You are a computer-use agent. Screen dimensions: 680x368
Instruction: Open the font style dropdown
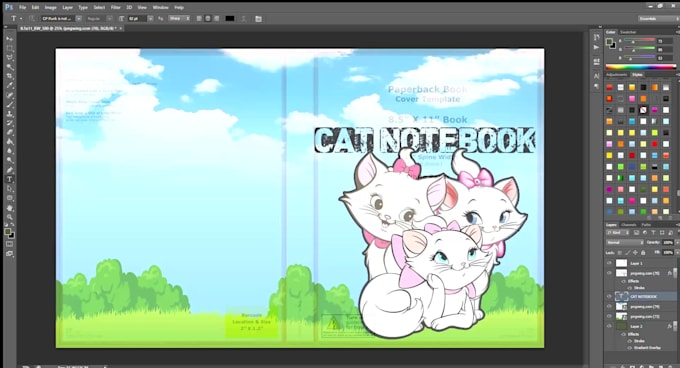pos(109,19)
